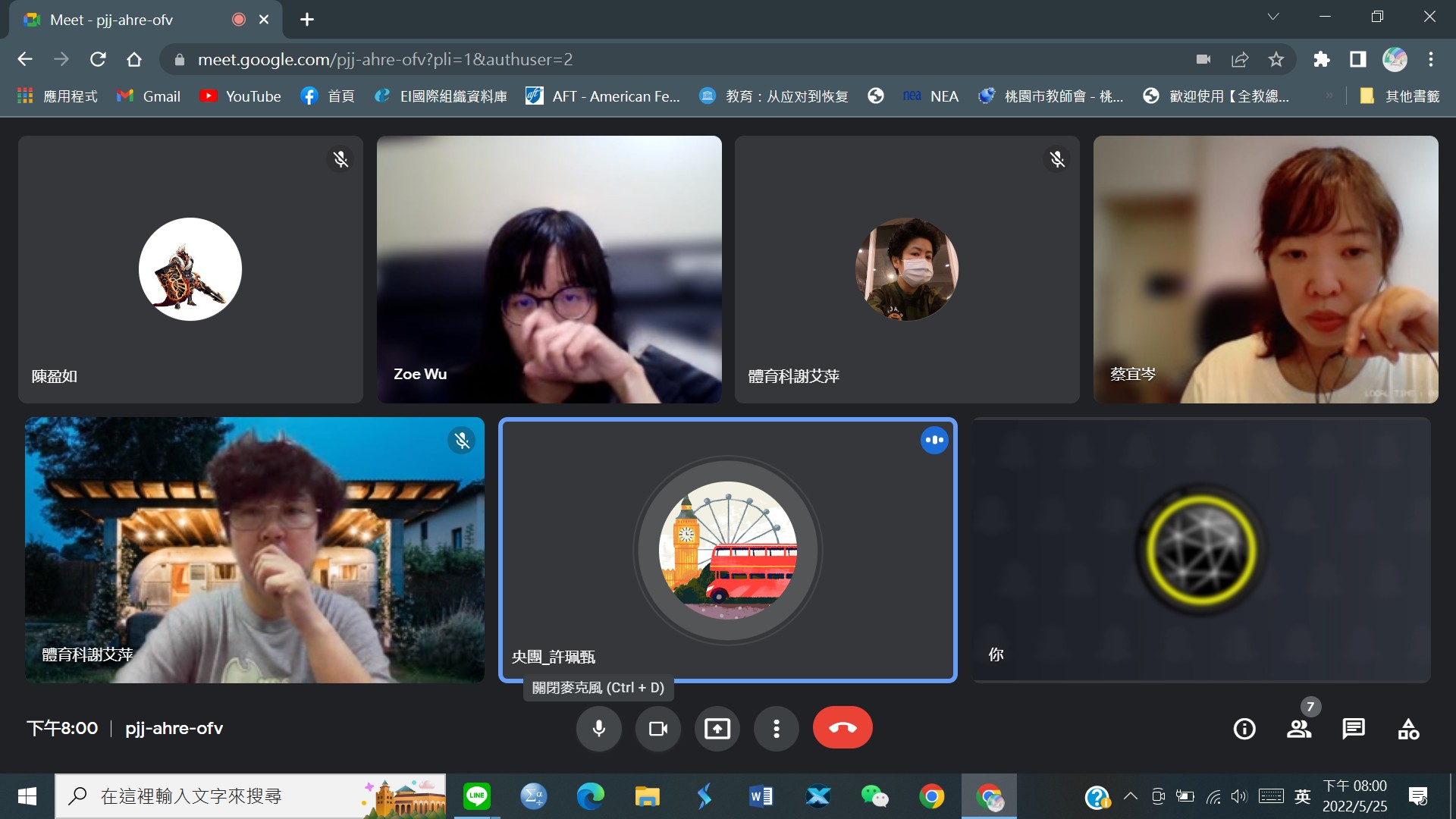
Task: Open Windows Start menu
Action: tap(27, 796)
